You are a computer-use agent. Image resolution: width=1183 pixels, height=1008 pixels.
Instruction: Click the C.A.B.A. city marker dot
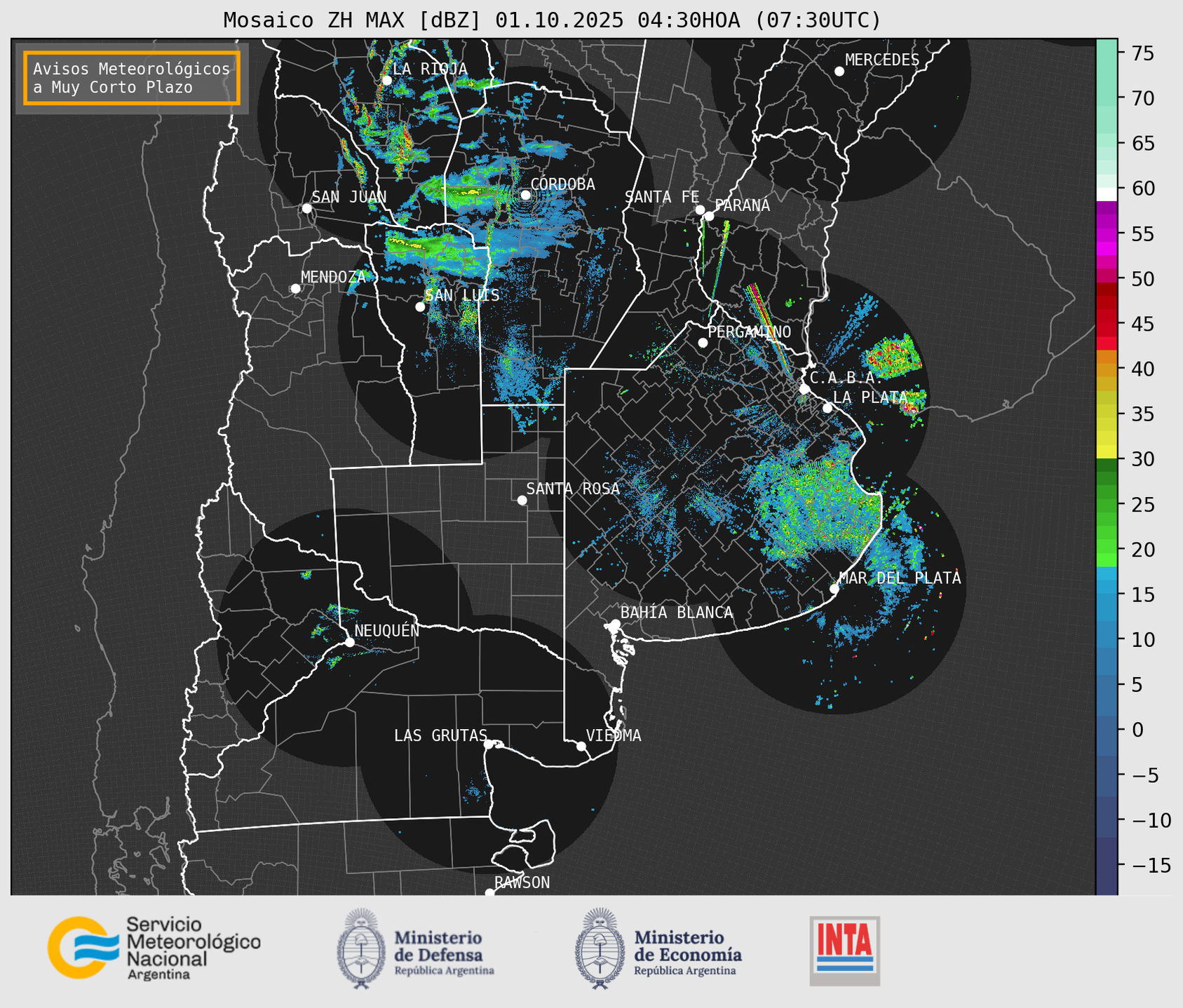(804, 389)
